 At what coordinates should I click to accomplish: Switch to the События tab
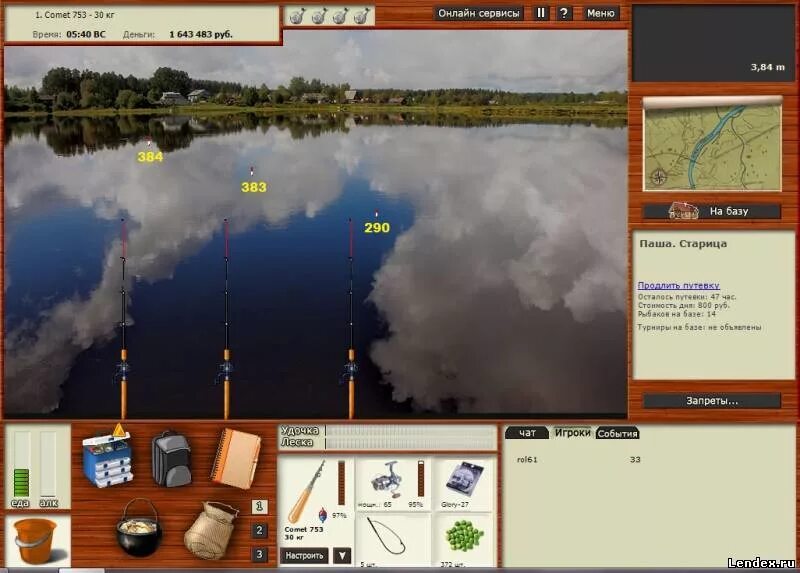pos(617,433)
